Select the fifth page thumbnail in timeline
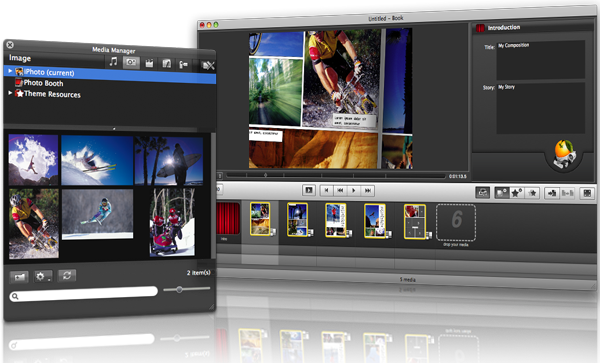This screenshot has height=363, width=600. click(x=415, y=222)
